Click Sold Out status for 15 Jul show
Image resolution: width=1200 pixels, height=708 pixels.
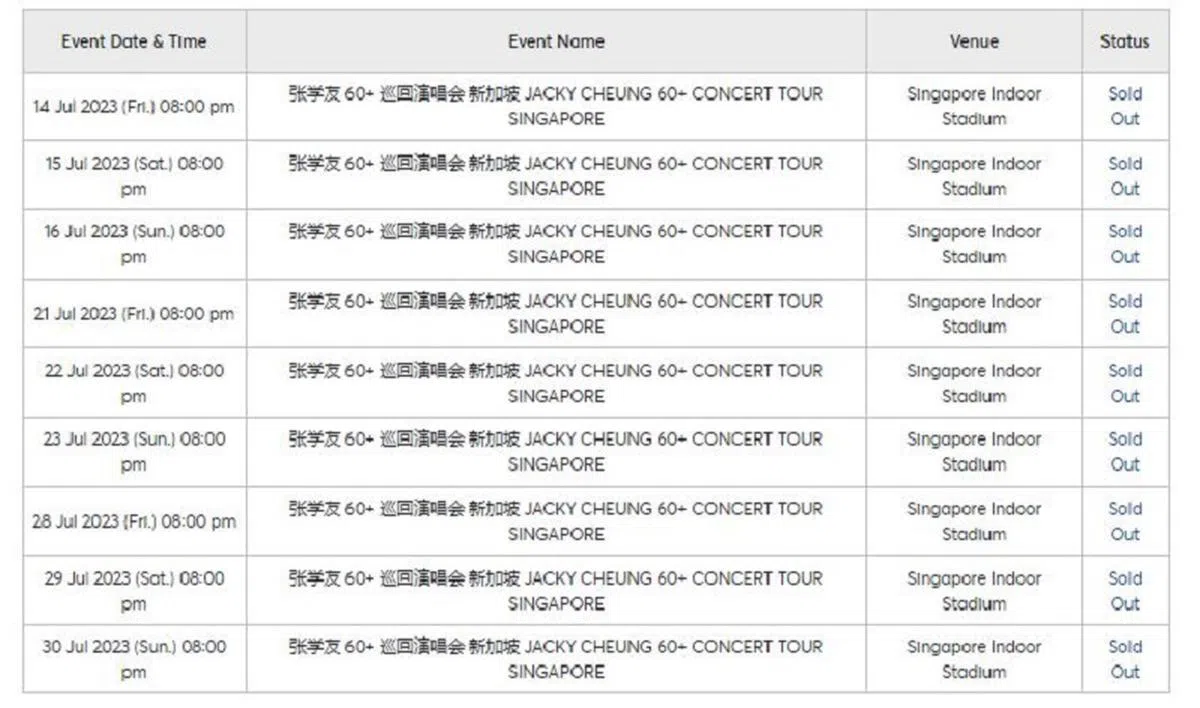click(x=1125, y=176)
